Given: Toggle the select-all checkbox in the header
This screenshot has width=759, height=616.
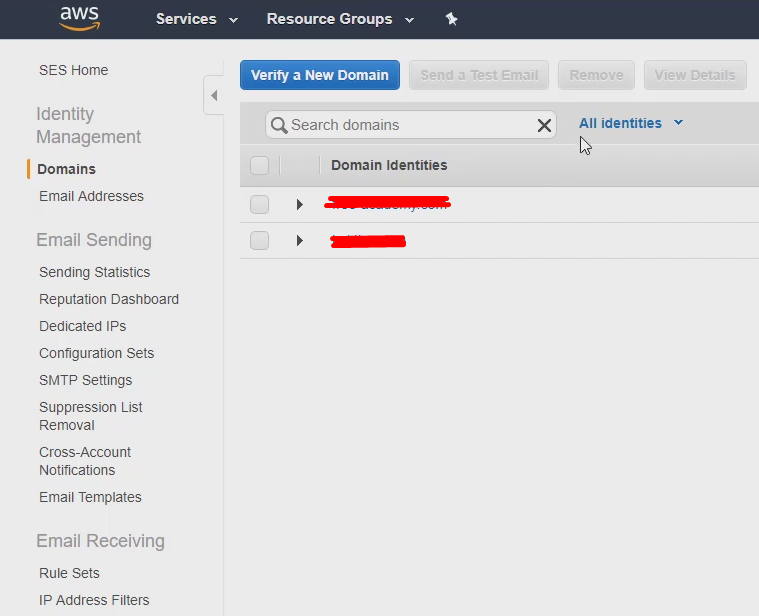Looking at the screenshot, I should [259, 165].
